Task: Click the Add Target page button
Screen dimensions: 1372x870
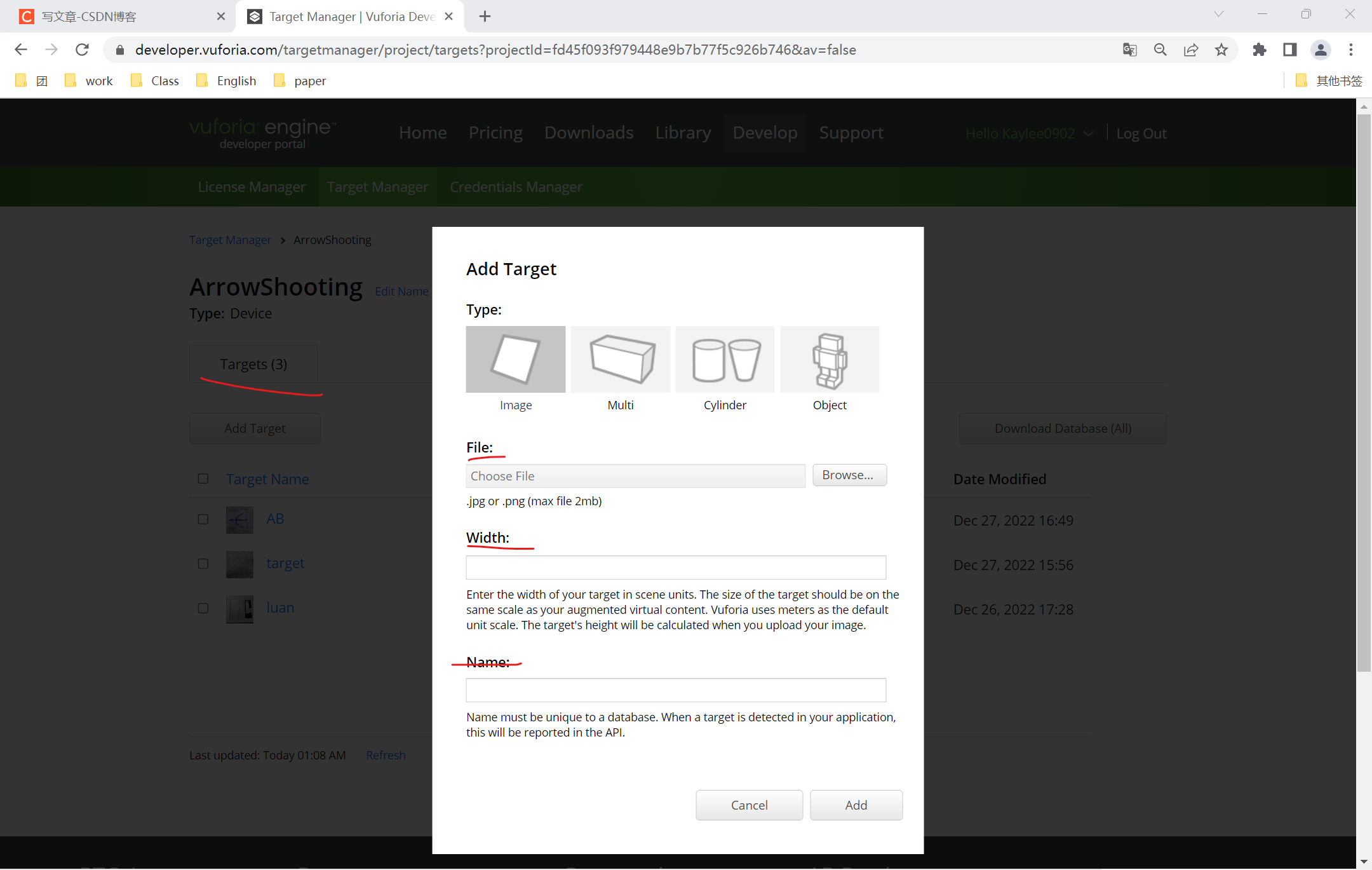Action: [x=255, y=428]
